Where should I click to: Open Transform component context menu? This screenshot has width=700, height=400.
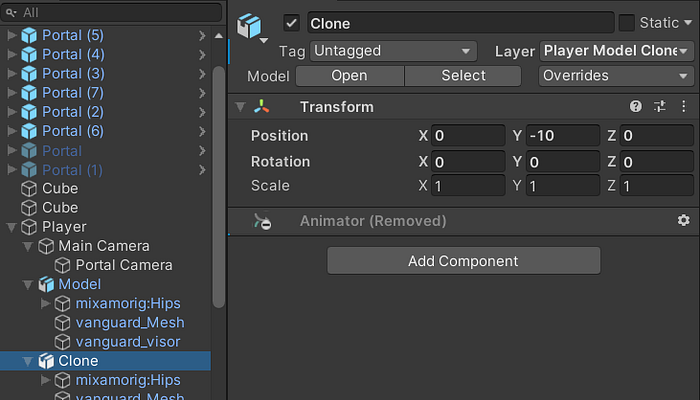683,107
